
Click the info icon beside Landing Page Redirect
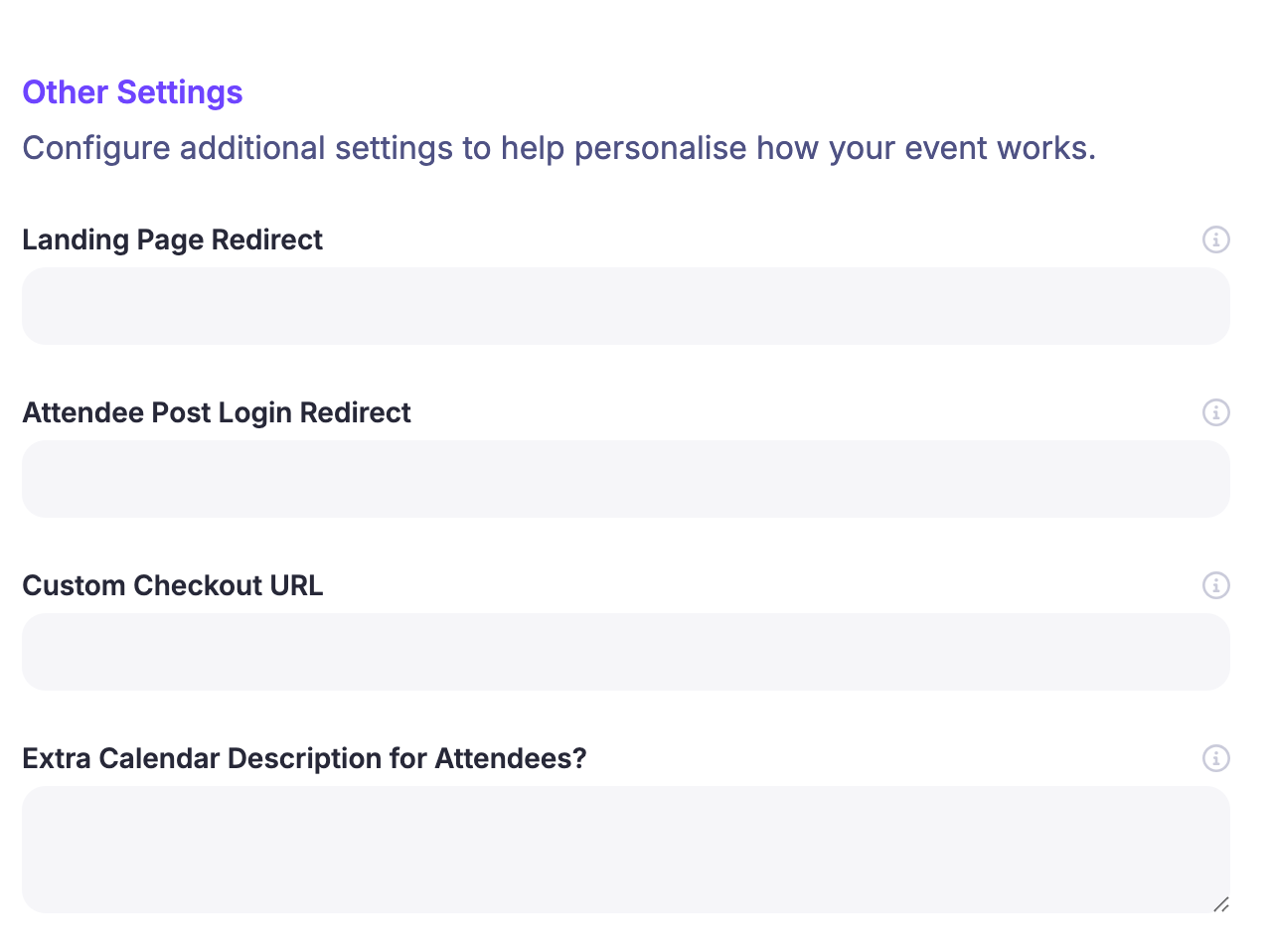[x=1216, y=239]
